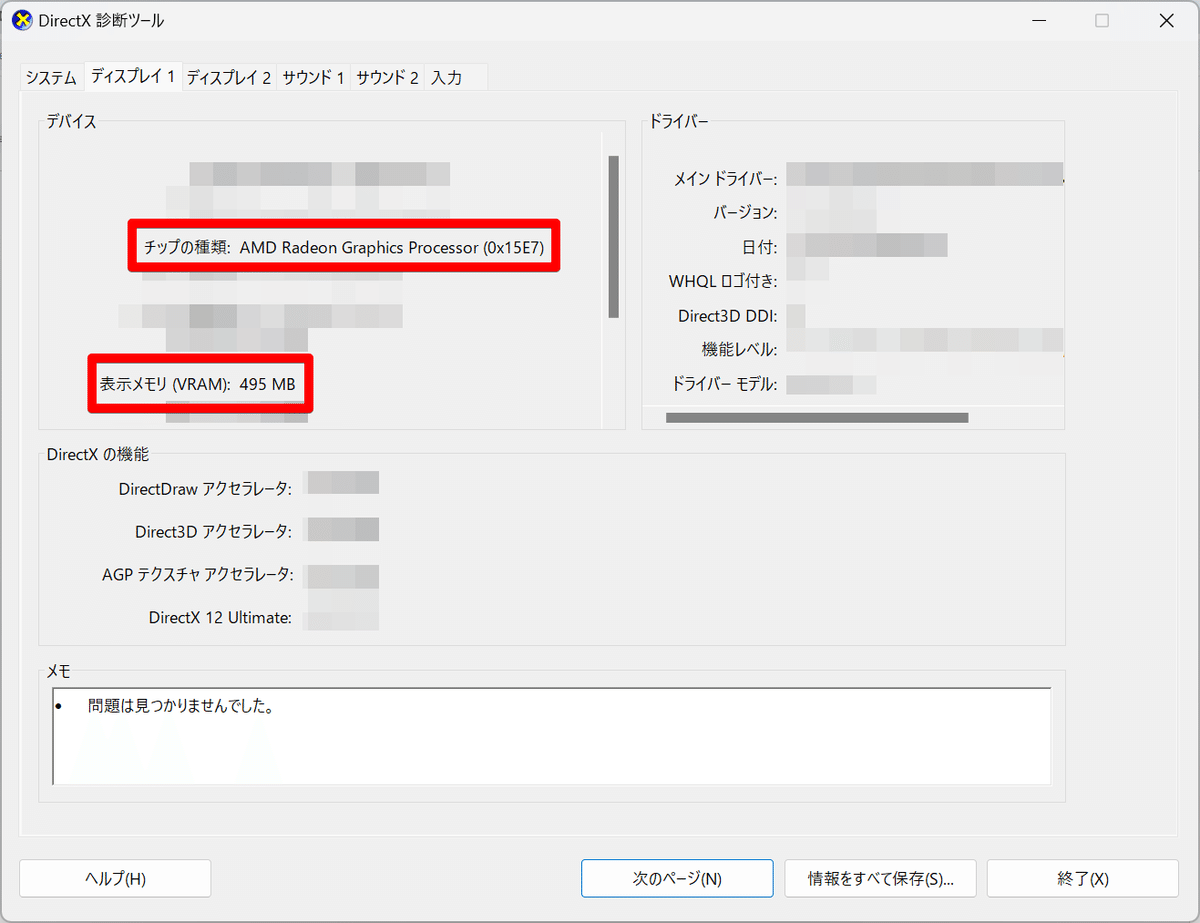The image size is (1200, 923).
Task: Switch to the サウンド 2 tab
Action: tap(388, 77)
